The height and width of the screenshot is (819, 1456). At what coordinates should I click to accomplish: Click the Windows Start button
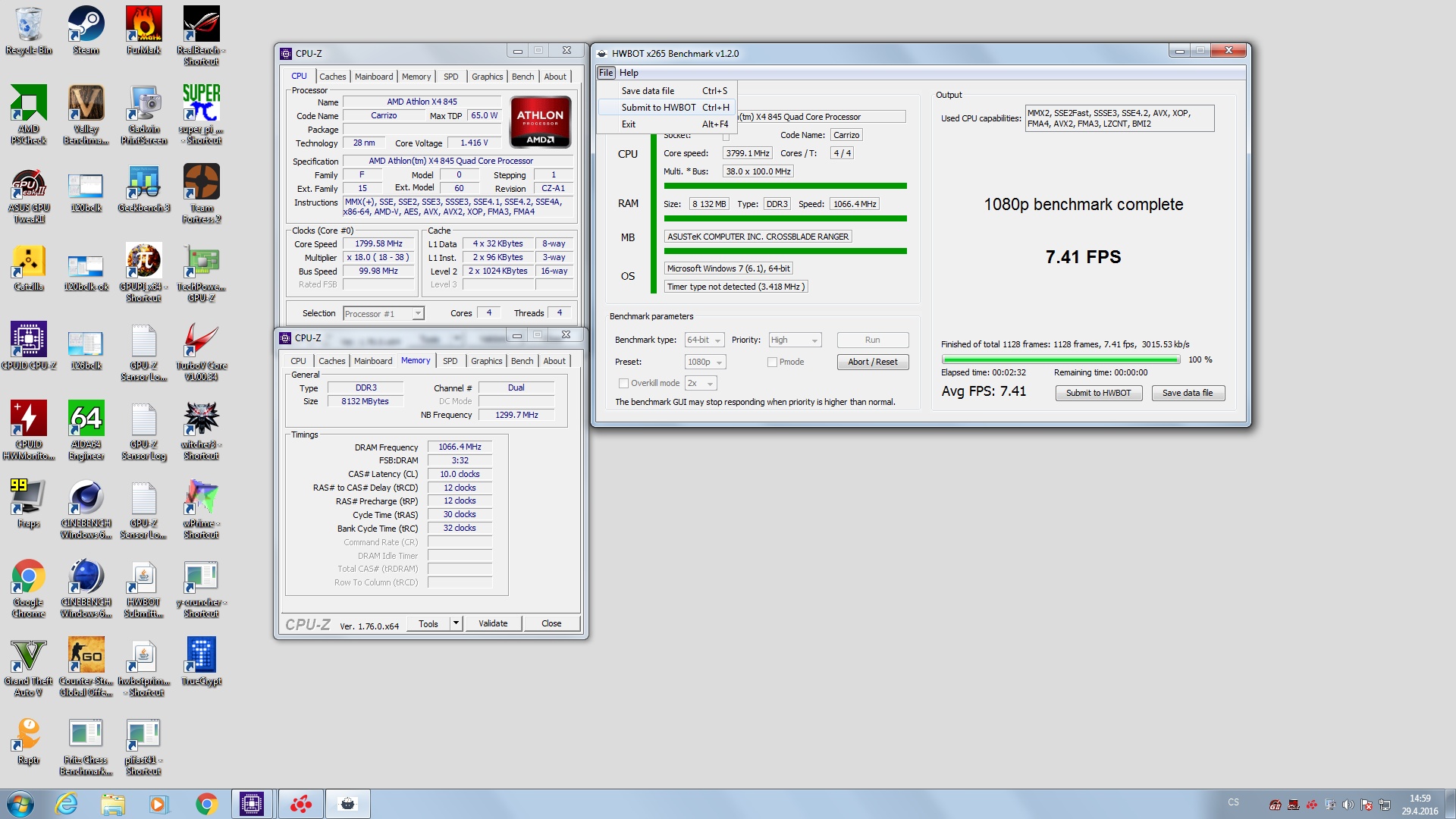(20, 804)
